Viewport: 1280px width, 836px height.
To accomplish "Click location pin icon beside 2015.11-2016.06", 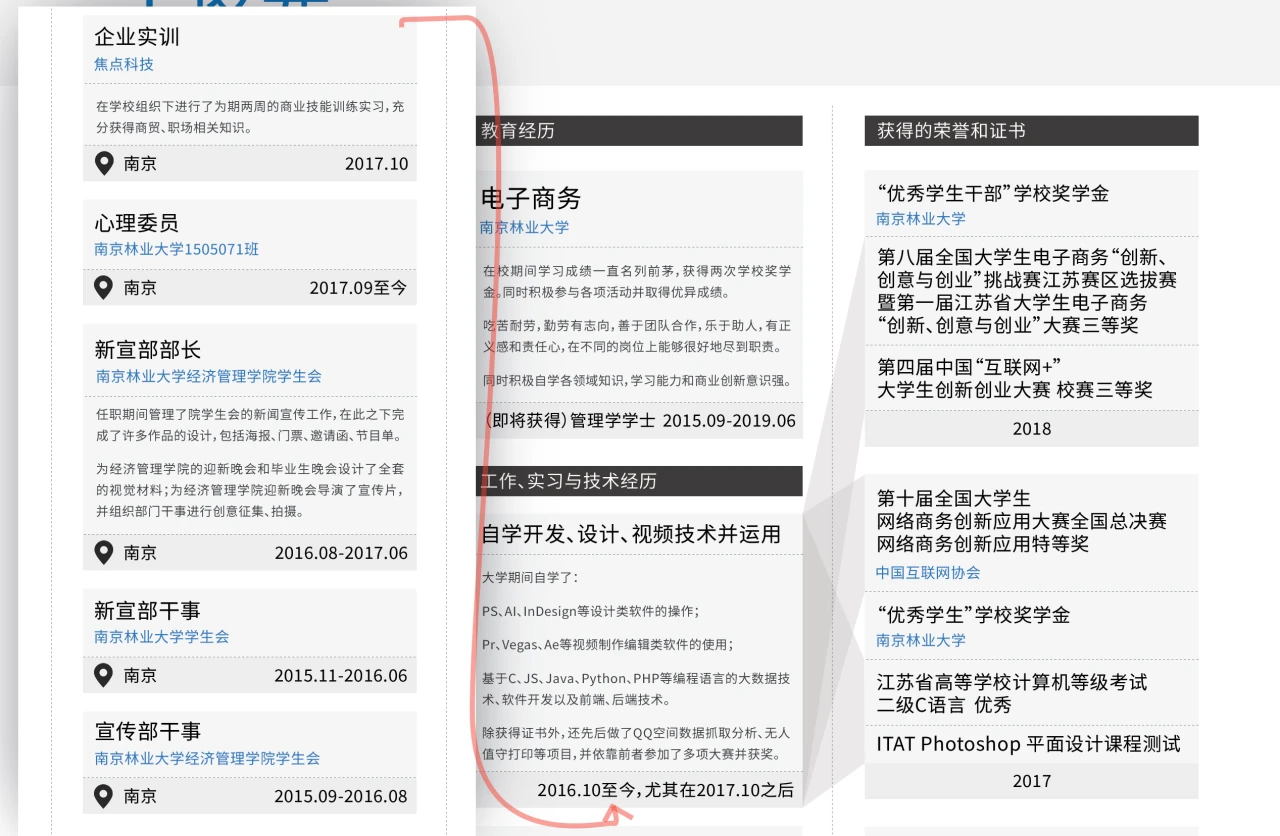I will click(104, 675).
